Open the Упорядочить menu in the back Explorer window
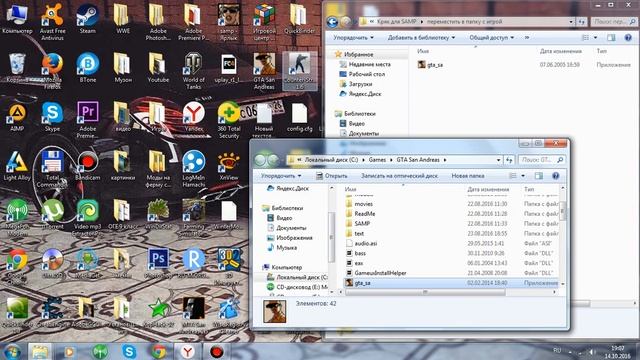This screenshot has height=360, width=640. point(353,38)
